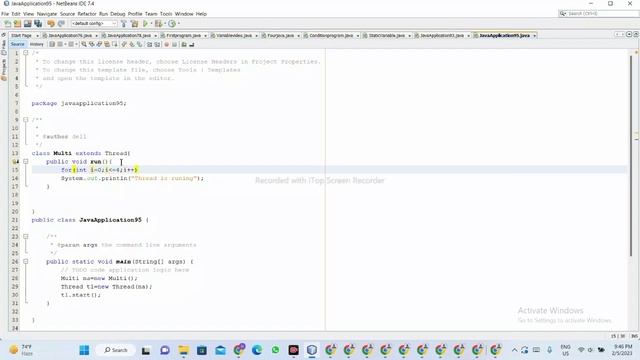This screenshot has width=640, height=360.
Task: Maximize the editor window button
Action: (636, 35)
